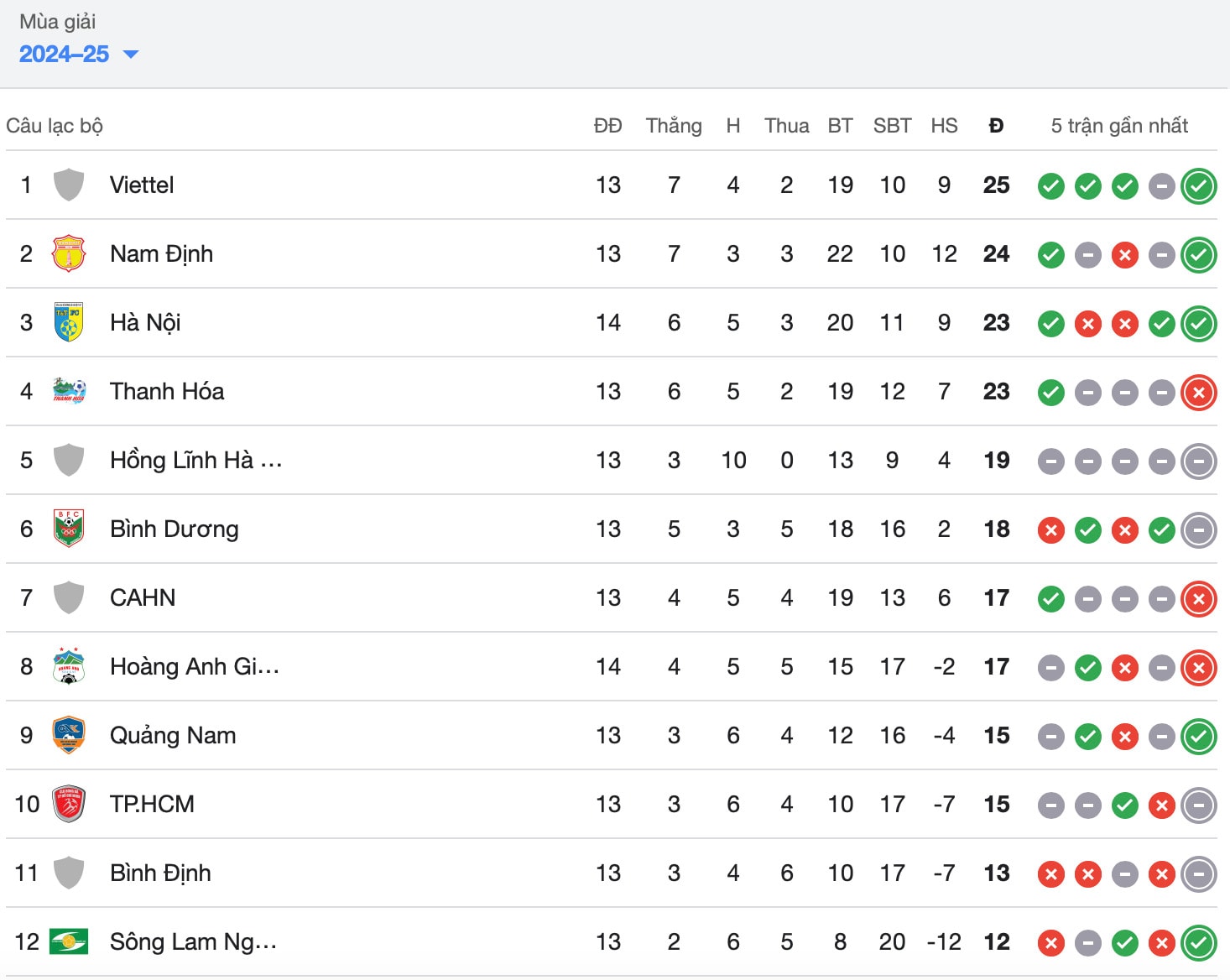
Task: Click the '5 trận gần nhất' header
Action: 1119,126
